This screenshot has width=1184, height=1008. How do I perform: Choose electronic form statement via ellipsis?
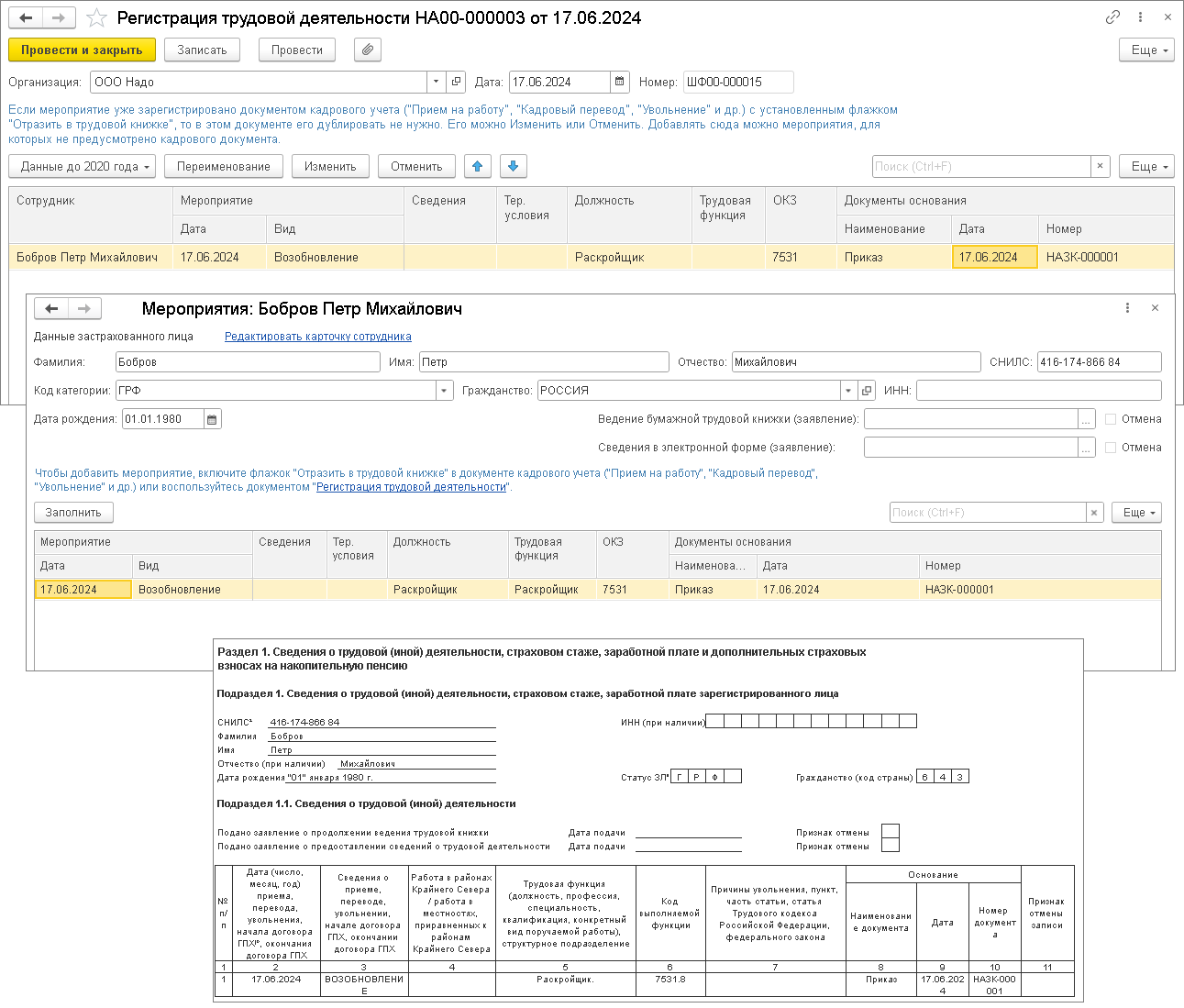(x=1087, y=448)
